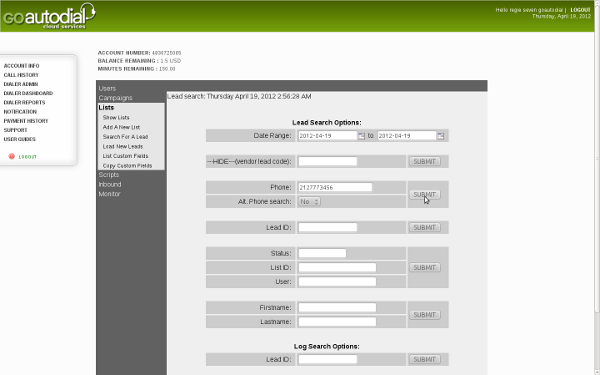Open SUPPORT in left sidebar
The height and width of the screenshot is (375, 600).
(x=15, y=130)
